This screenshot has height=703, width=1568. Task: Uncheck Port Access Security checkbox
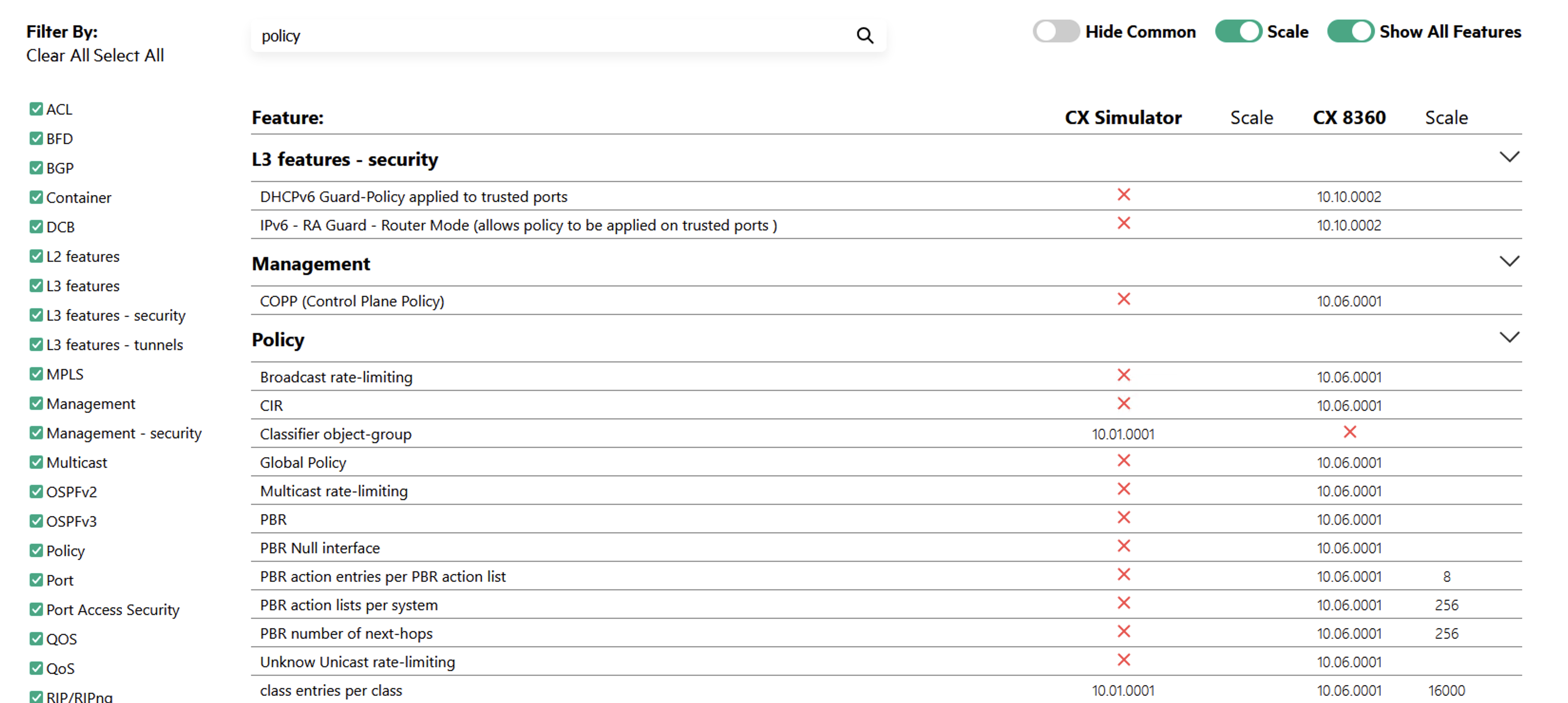pos(36,608)
